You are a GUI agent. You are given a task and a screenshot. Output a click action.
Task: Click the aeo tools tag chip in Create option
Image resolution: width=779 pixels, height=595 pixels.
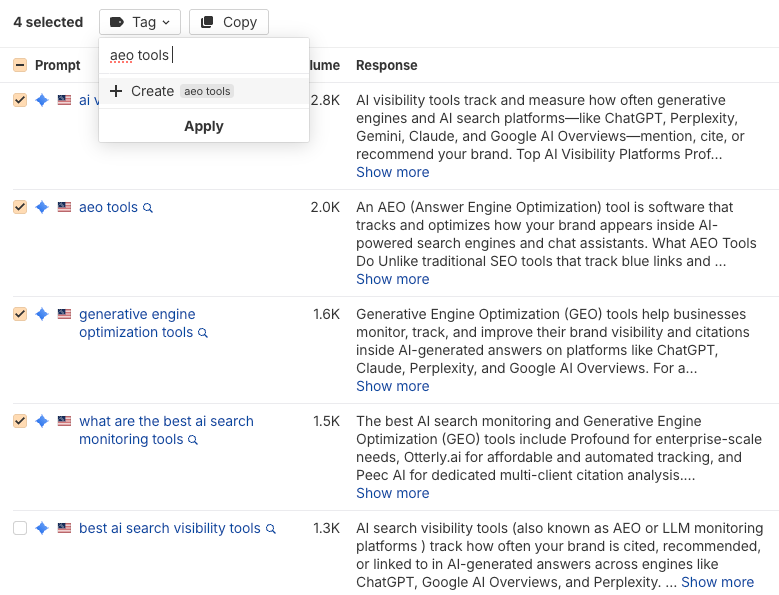click(x=207, y=91)
